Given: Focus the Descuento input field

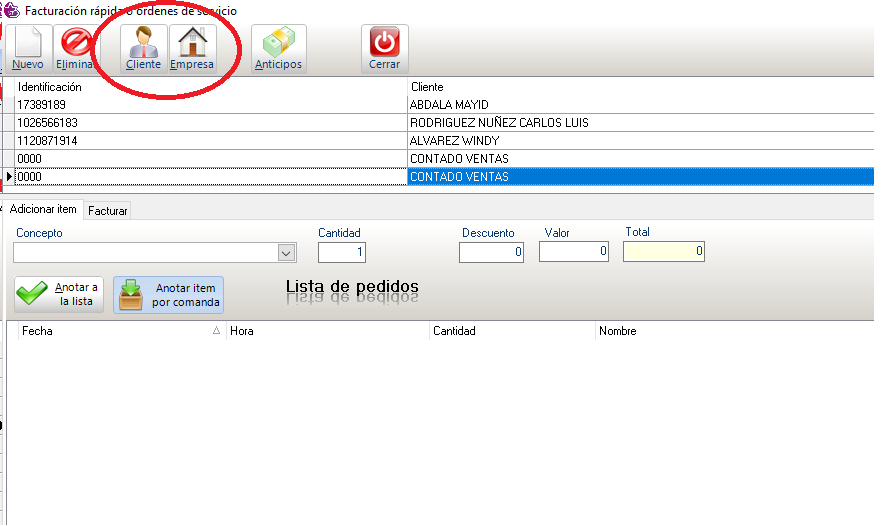Looking at the screenshot, I should (491, 252).
